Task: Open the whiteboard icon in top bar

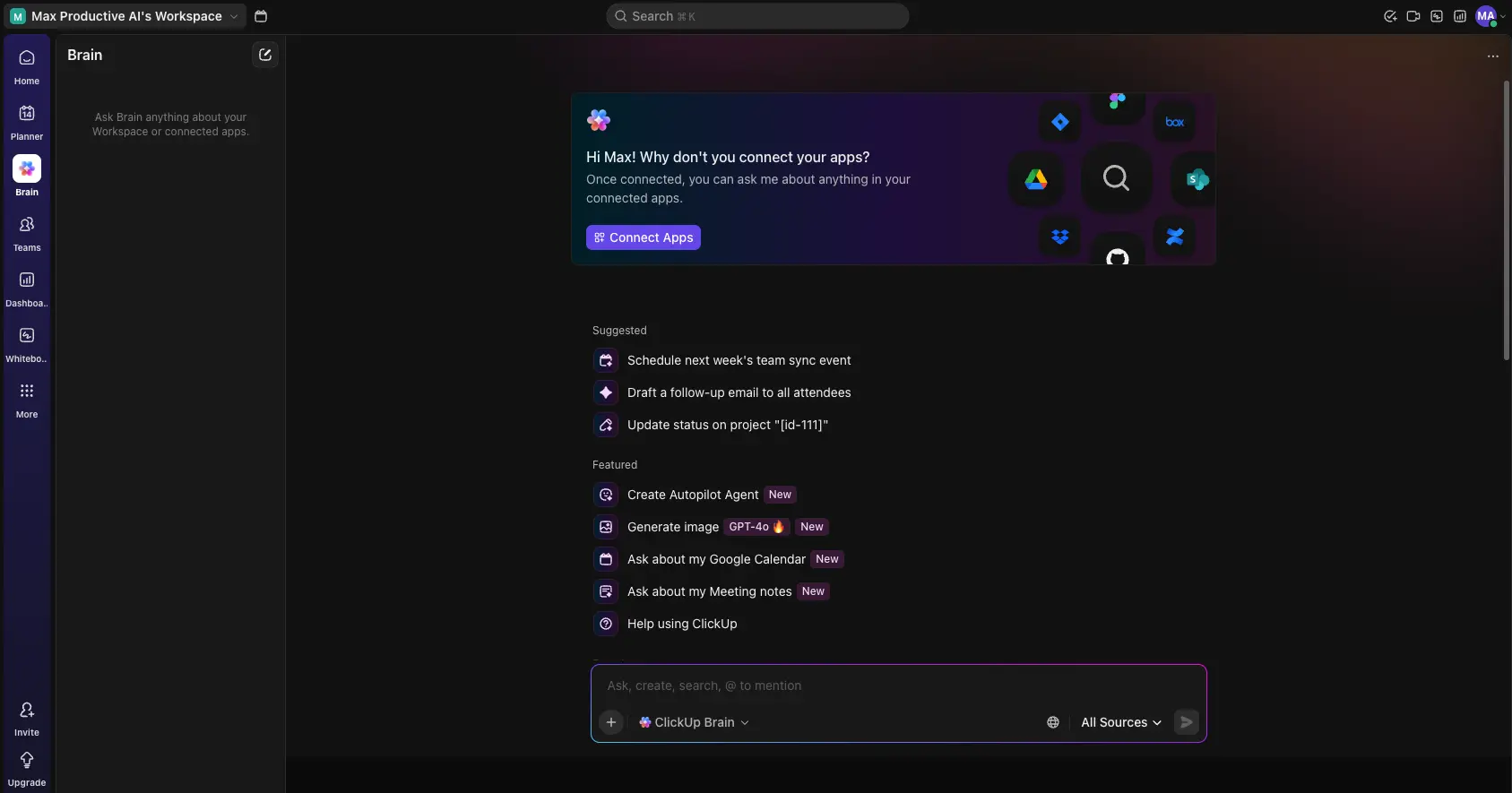Action: (x=1437, y=16)
